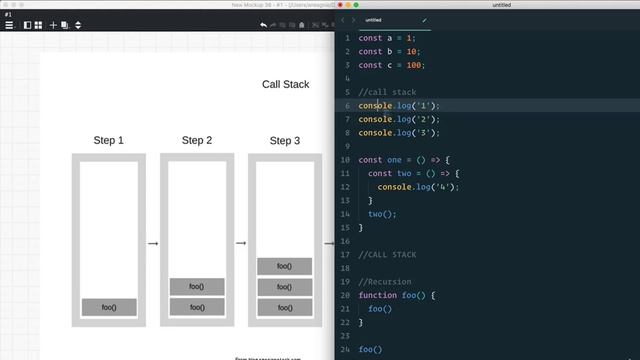Viewport: 640px width, 360px height.
Task: Click code line 'const a = 1;'
Action: (387, 38)
